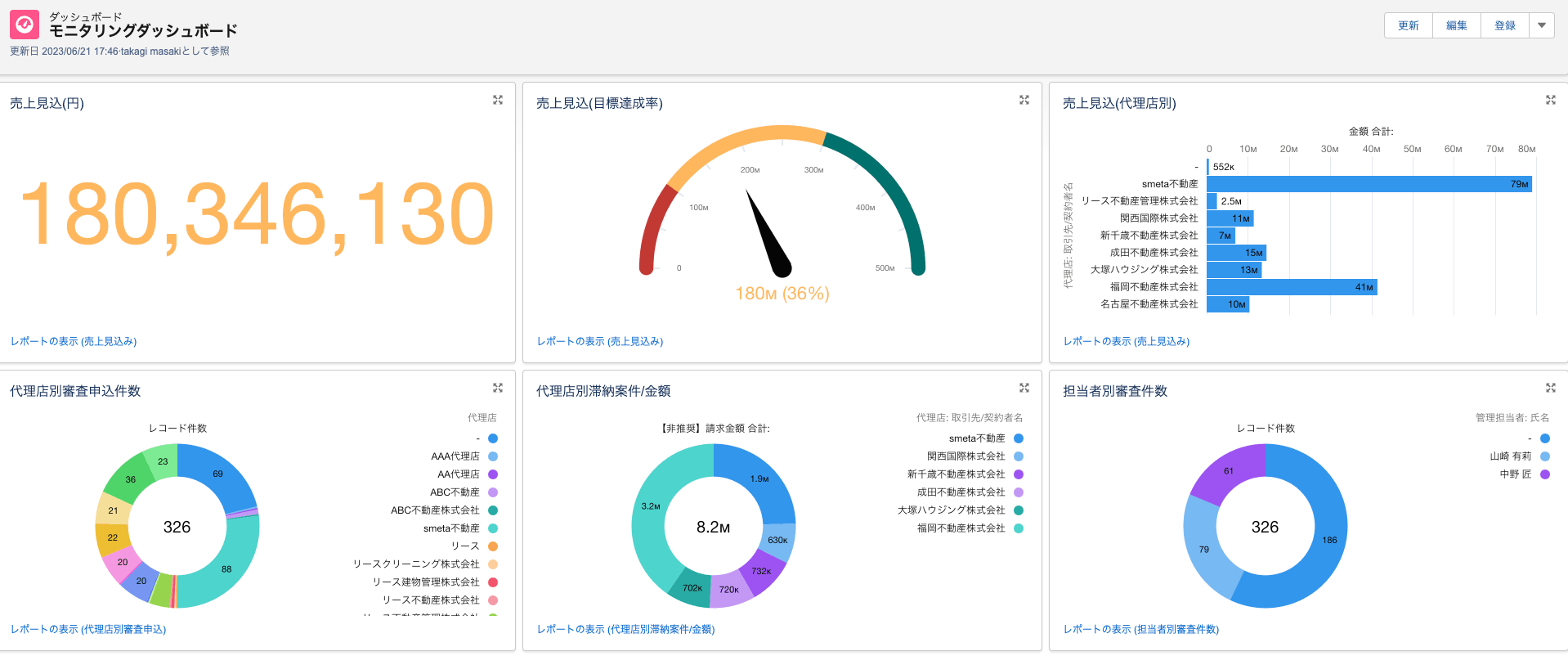Screen dimensions: 1568x656
Task: Click the 702K dark teal donut segment
Action: [692, 587]
